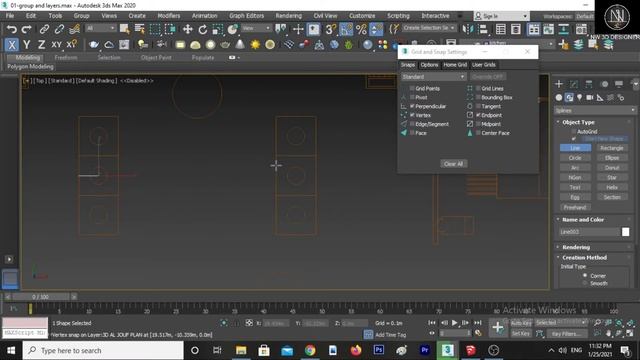640x360 pixels.
Task: Click the Clear All button
Action: [x=453, y=164]
